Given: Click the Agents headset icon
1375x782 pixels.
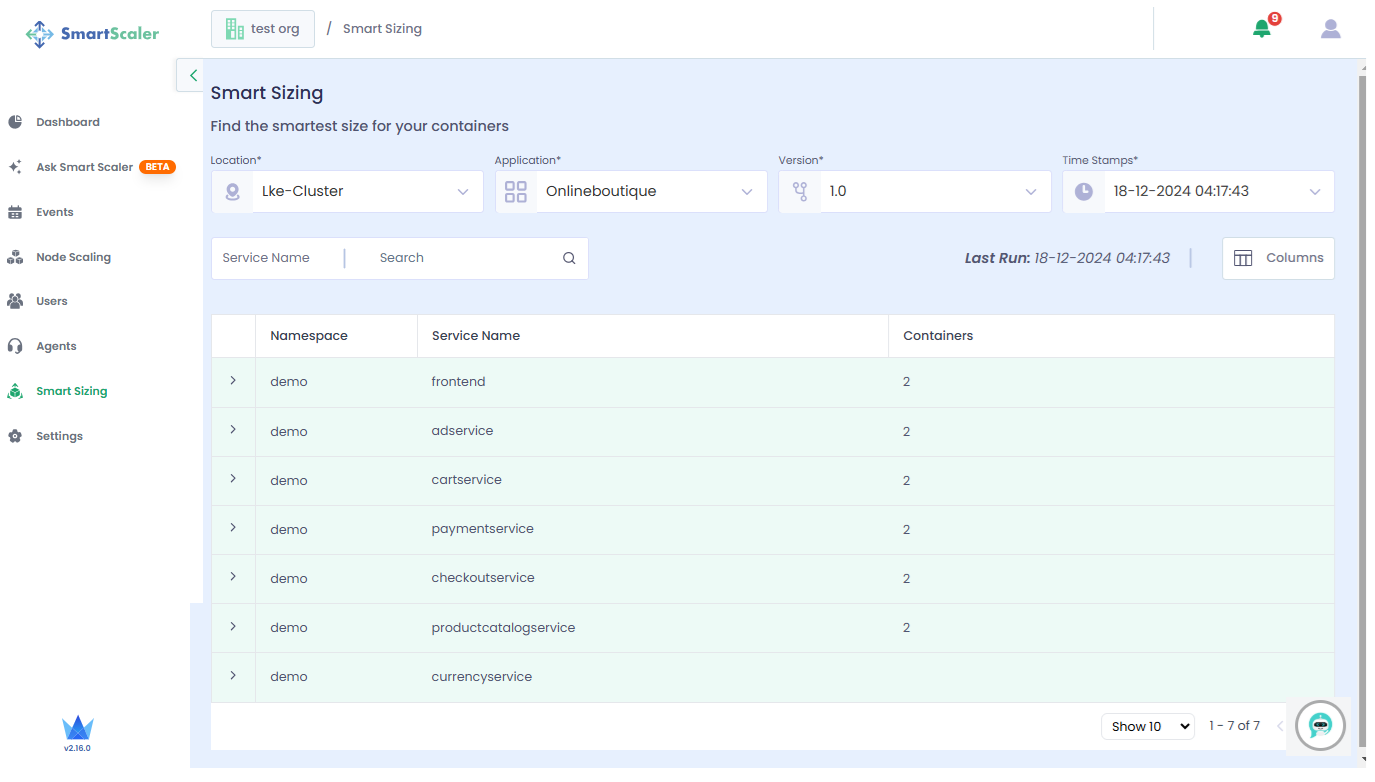Looking at the screenshot, I should [x=15, y=346].
